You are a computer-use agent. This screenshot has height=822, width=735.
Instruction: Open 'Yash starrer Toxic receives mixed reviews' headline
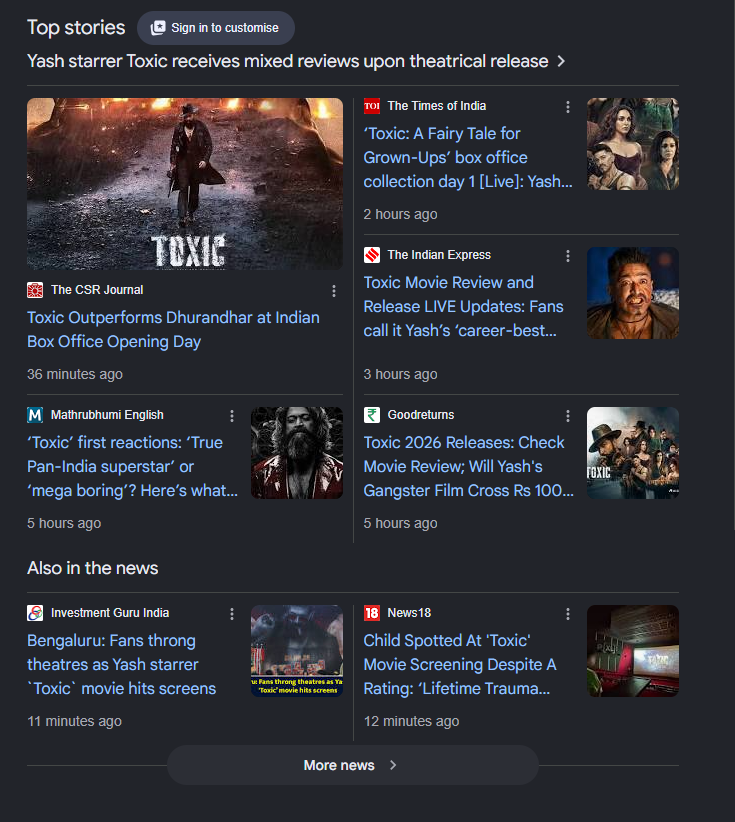tap(287, 61)
